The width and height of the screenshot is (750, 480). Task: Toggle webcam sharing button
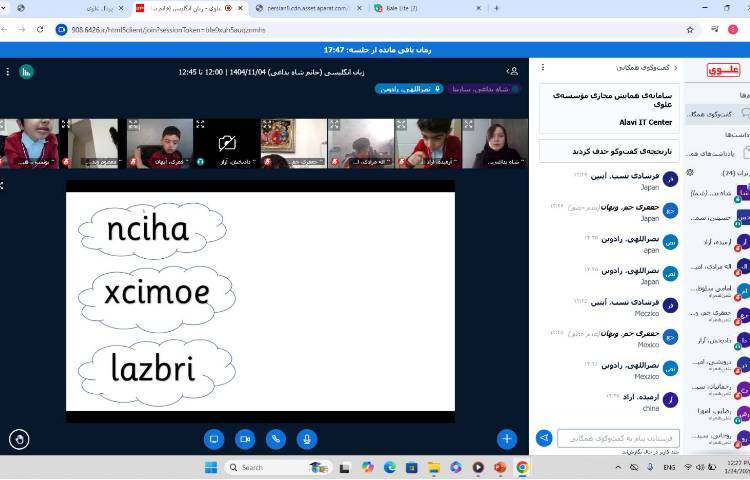(245, 439)
